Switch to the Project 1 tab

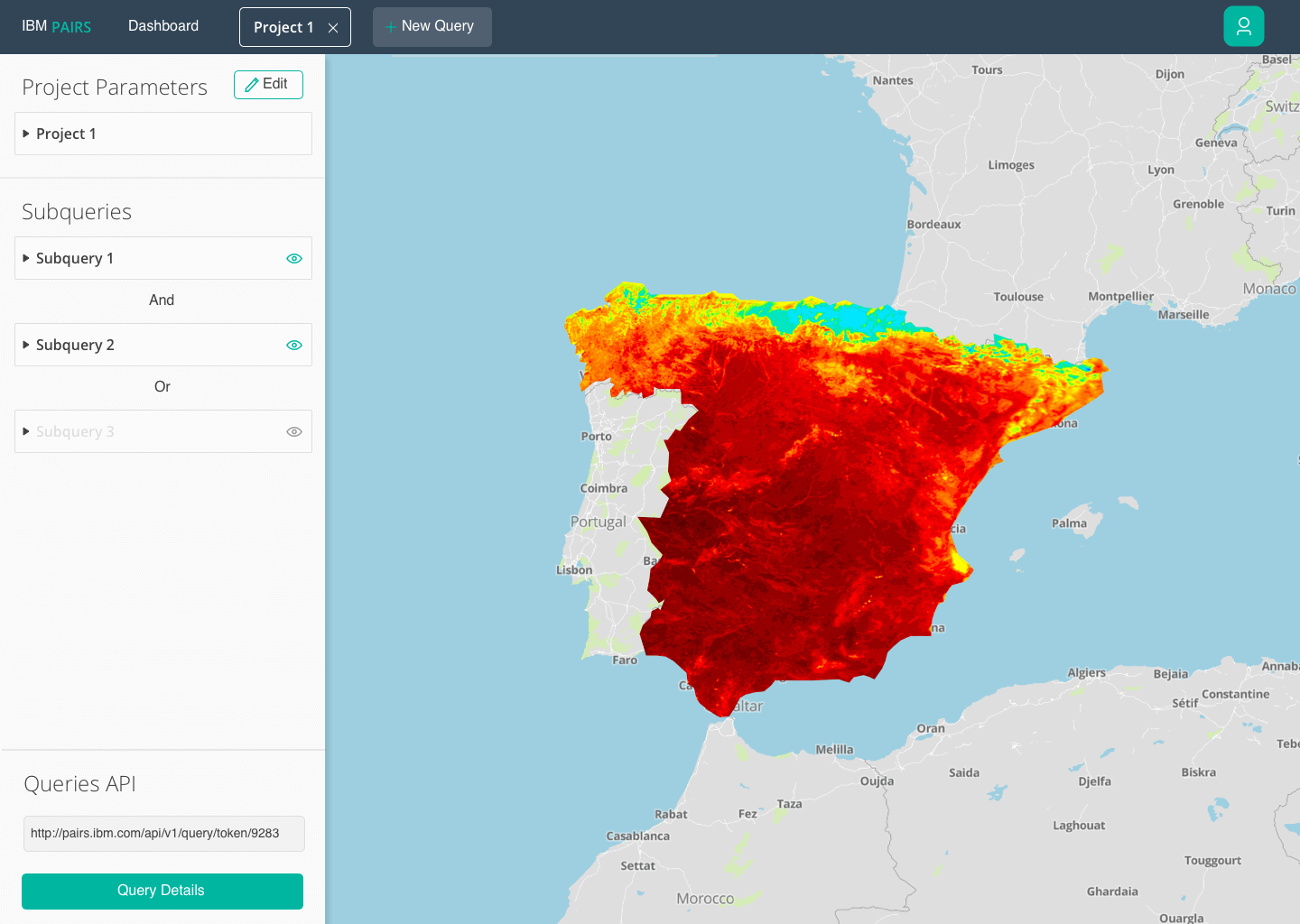283,26
